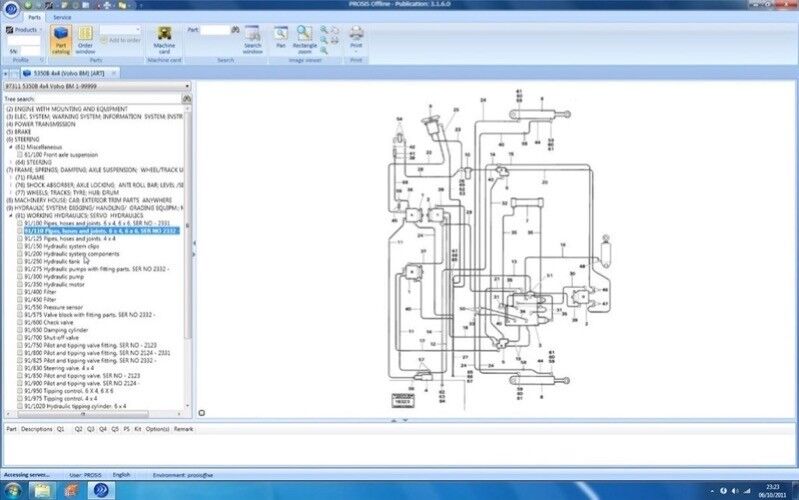
Task: Check the 91/400 Filter item box
Action: point(20,291)
